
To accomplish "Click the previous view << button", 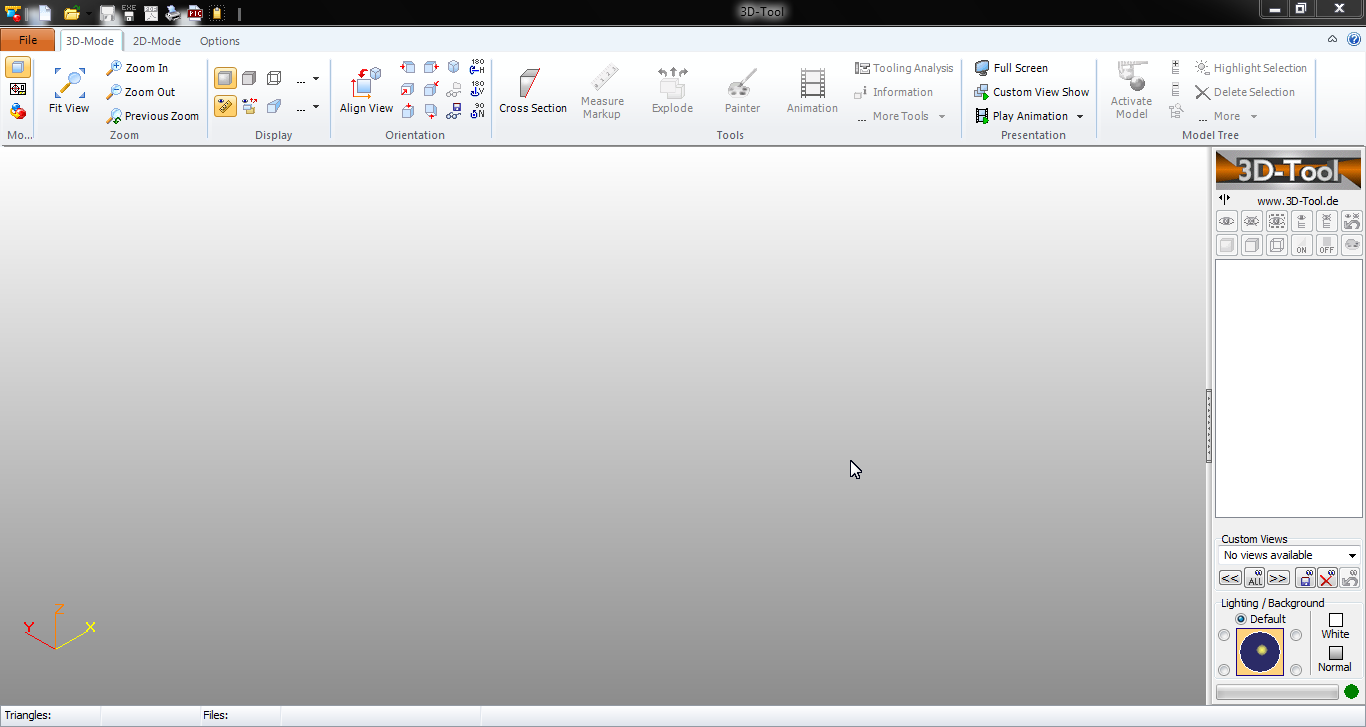I will (1230, 578).
